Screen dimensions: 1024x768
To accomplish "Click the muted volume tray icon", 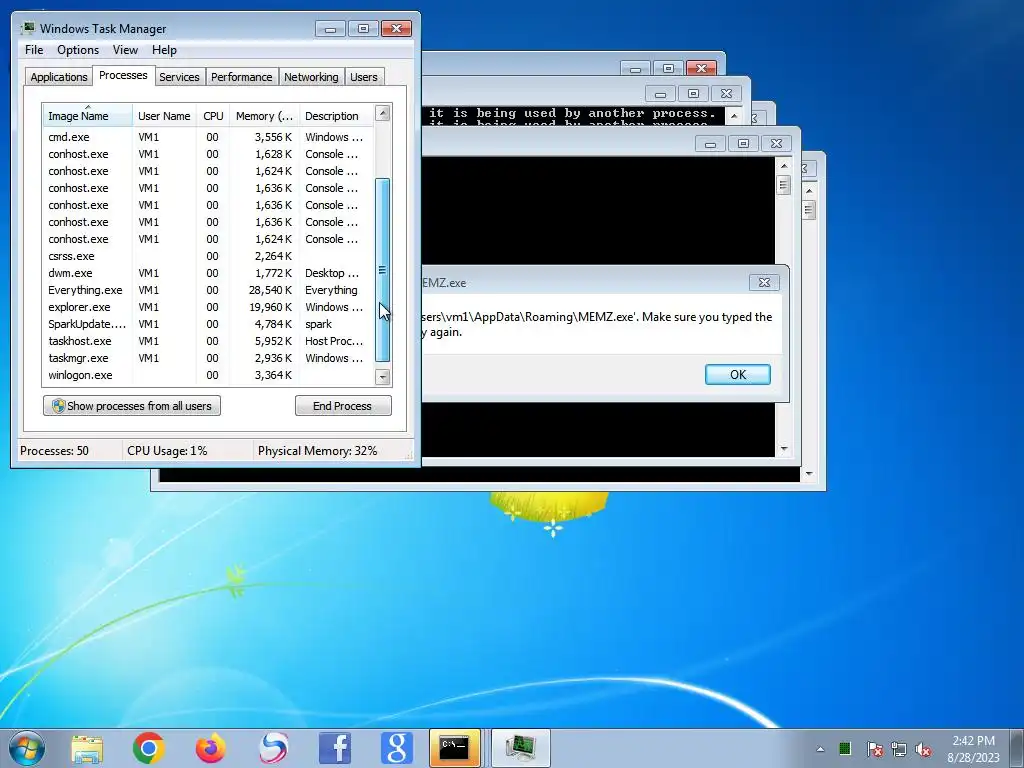I will tap(923, 749).
